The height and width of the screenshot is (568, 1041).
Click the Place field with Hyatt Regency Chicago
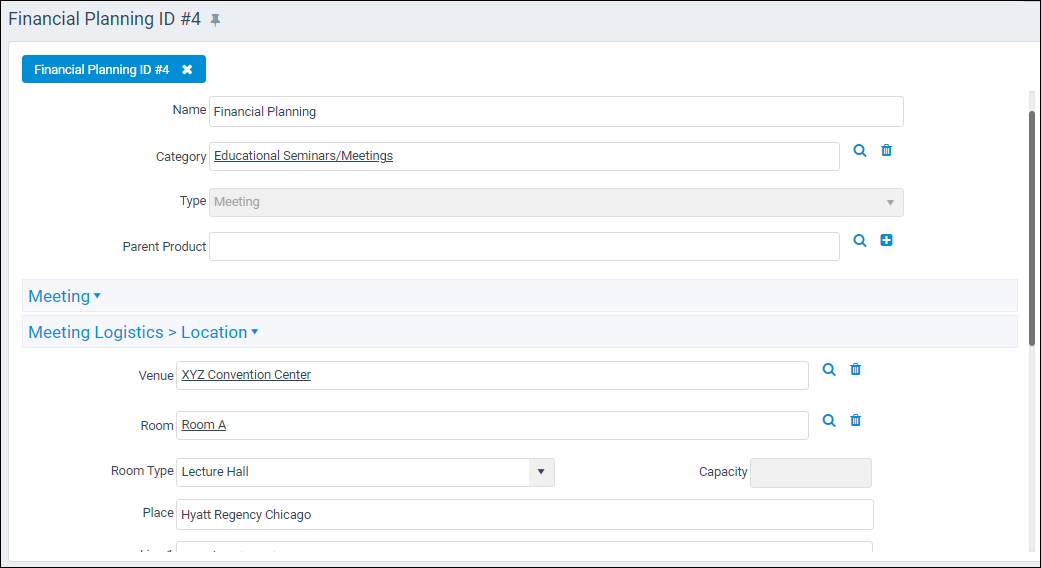coord(524,515)
